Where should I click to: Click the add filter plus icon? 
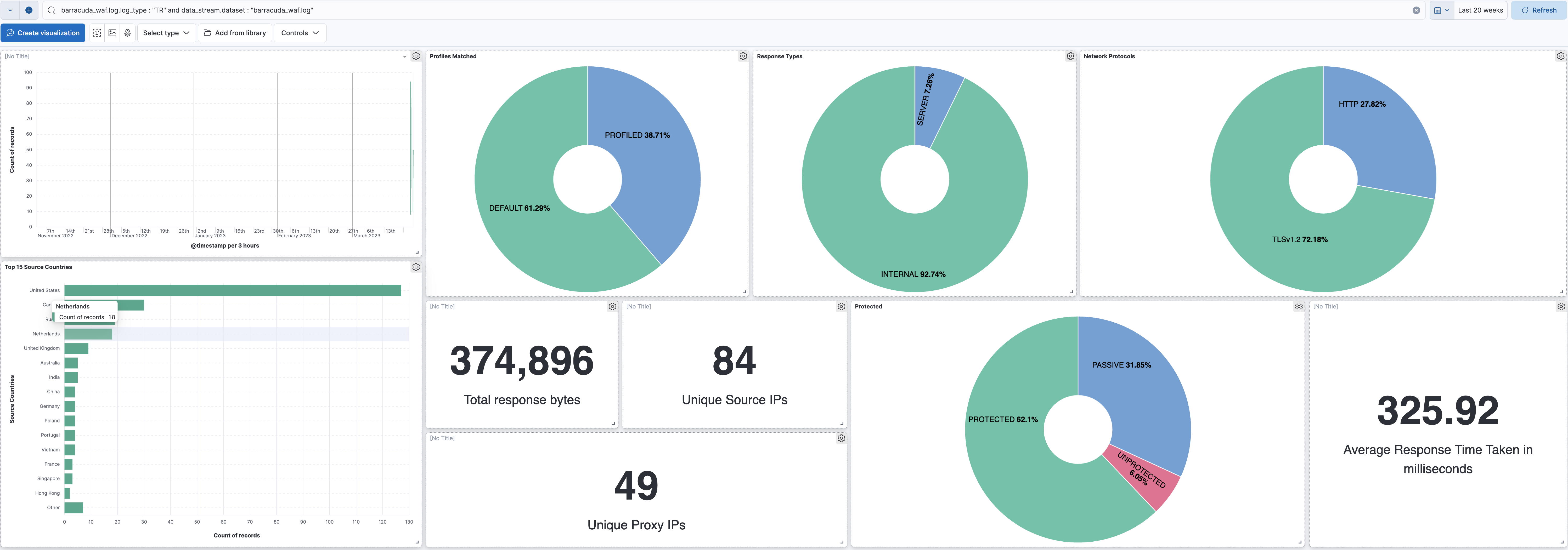(29, 10)
